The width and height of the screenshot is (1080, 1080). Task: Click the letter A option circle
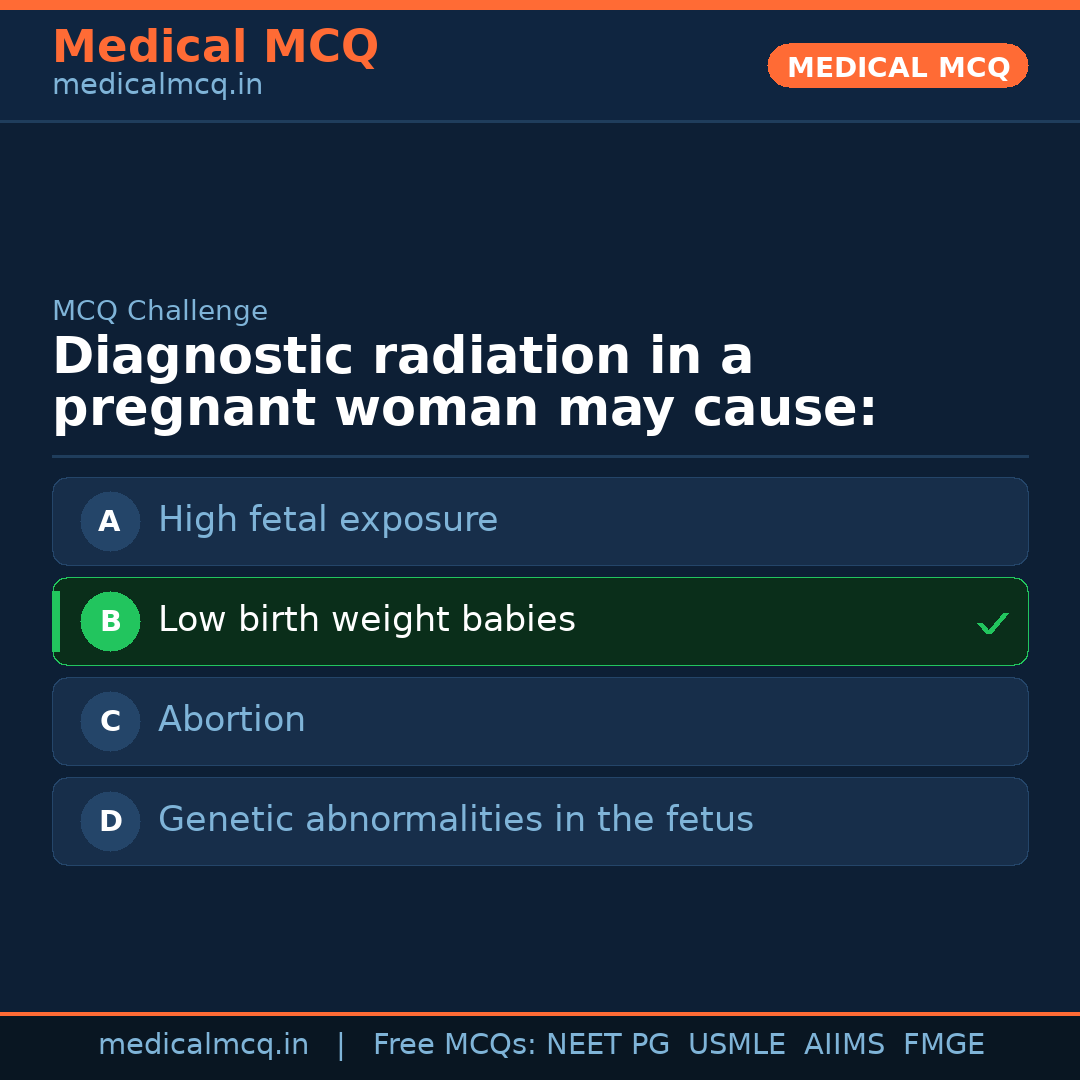[x=110, y=521]
